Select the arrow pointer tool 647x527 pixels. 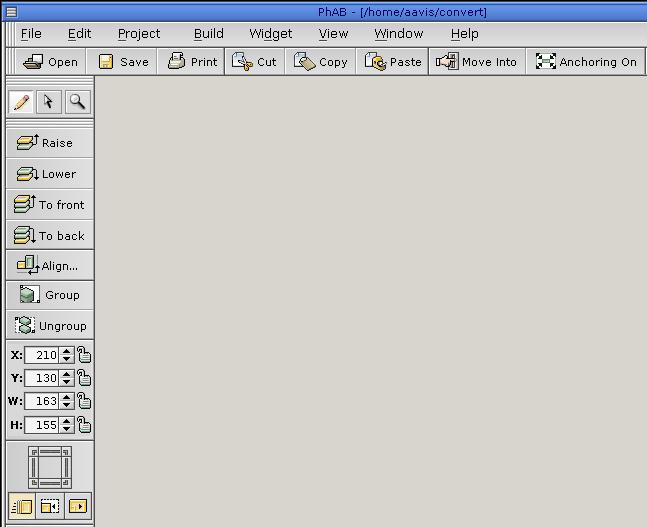coord(48,102)
